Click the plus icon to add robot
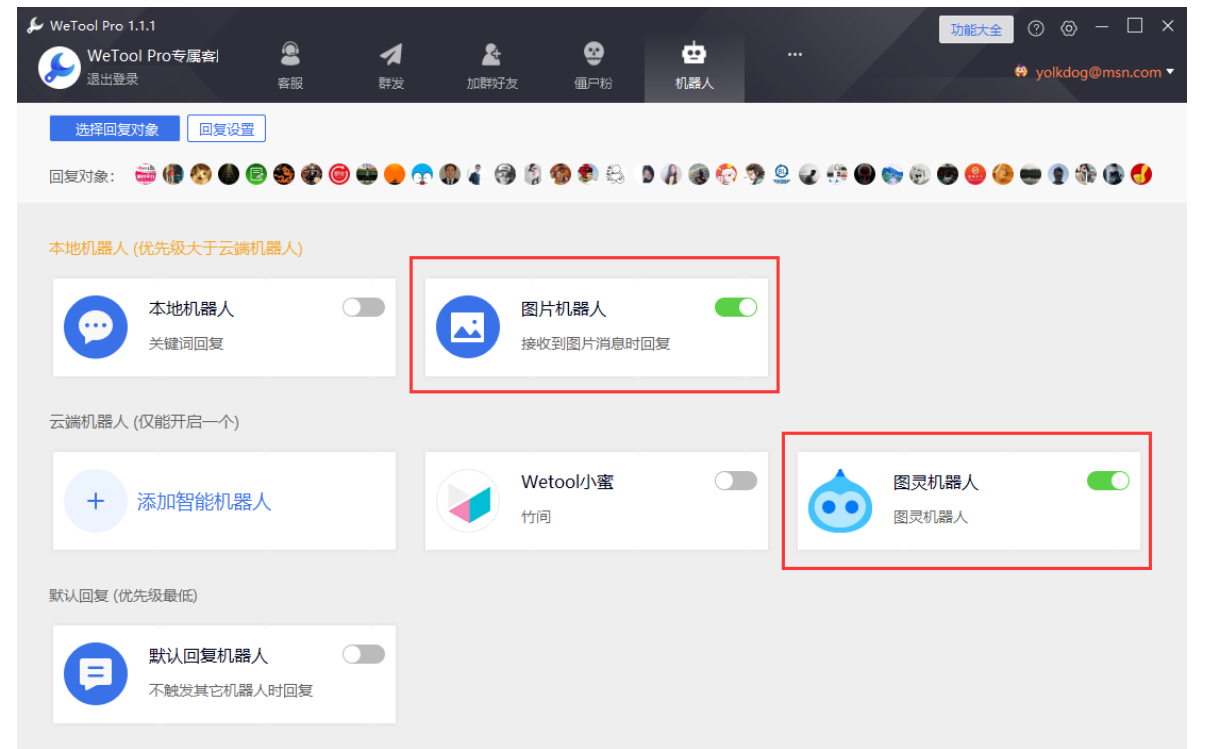 (x=96, y=501)
